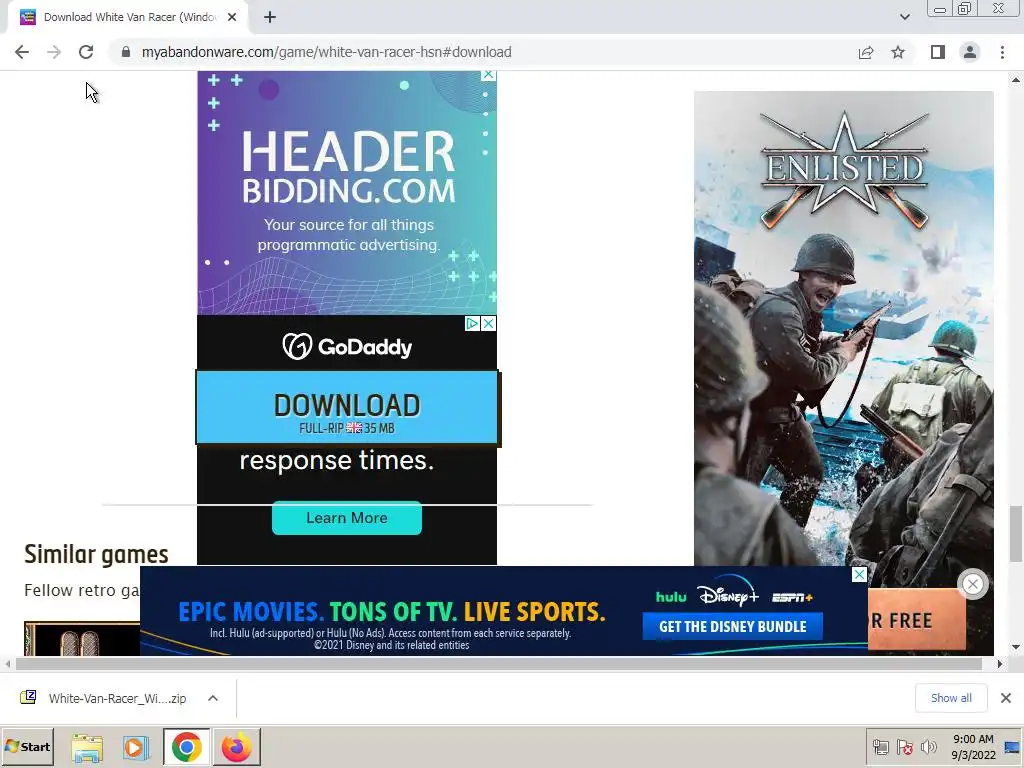Open the Action Center flag icon

[904, 747]
